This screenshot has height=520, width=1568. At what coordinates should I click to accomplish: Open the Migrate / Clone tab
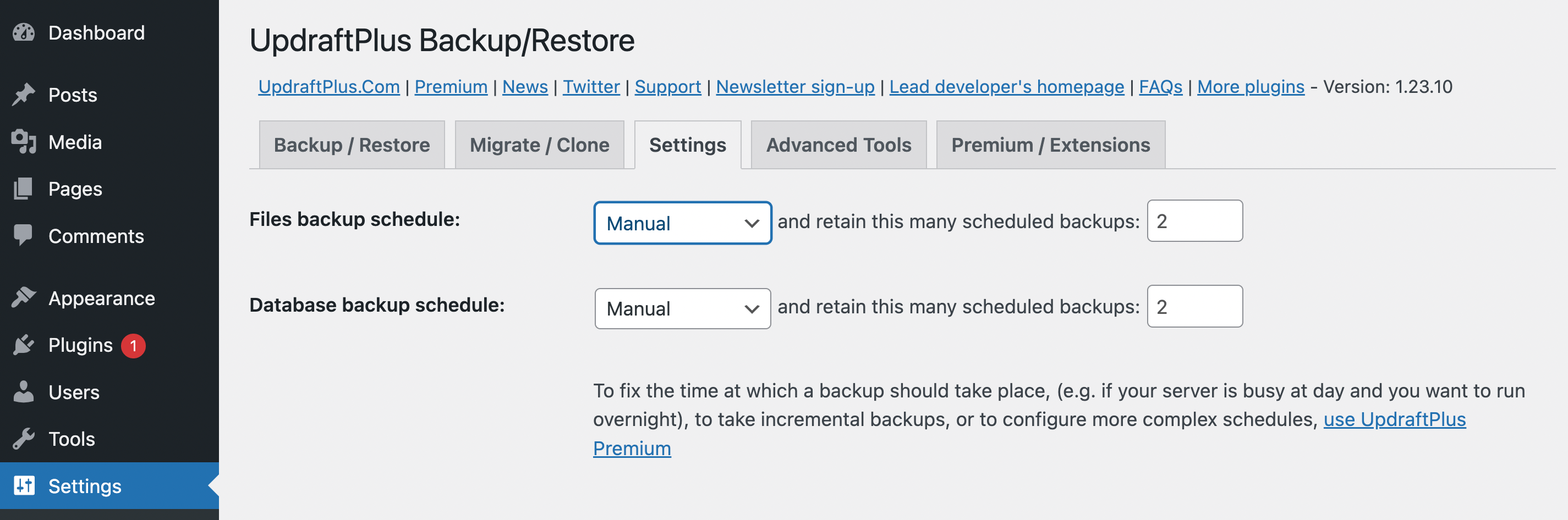point(539,145)
